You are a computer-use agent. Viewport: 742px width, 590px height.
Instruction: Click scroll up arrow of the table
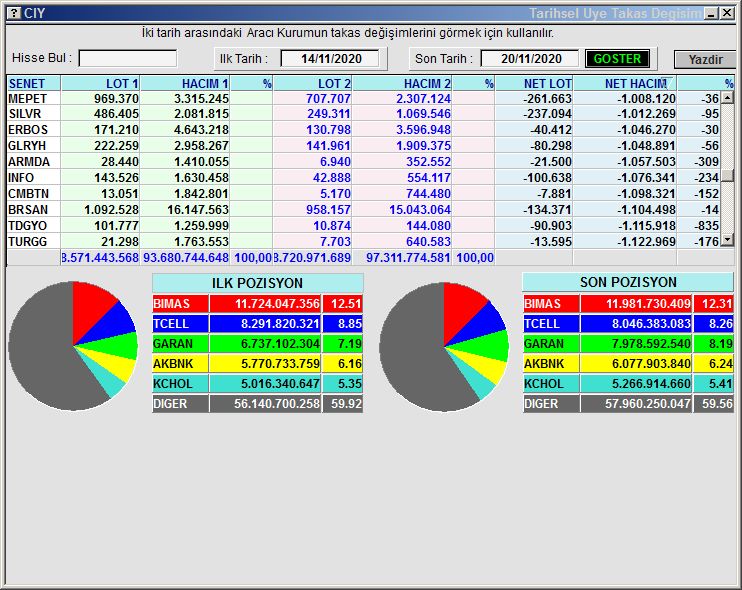point(727,97)
